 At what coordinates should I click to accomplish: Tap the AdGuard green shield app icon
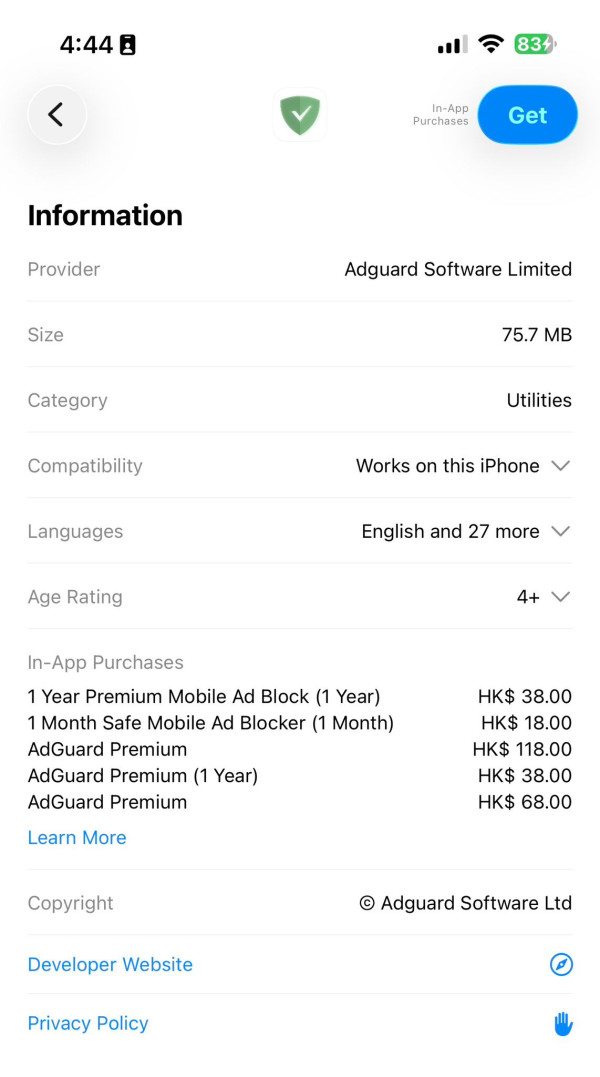pyautogui.click(x=300, y=115)
